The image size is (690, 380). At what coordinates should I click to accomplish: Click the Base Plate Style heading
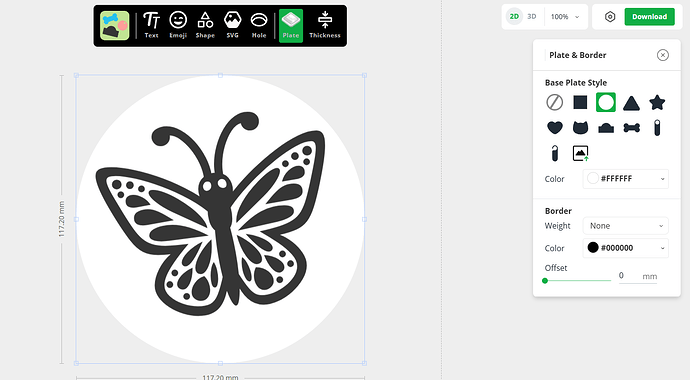pyautogui.click(x=576, y=83)
